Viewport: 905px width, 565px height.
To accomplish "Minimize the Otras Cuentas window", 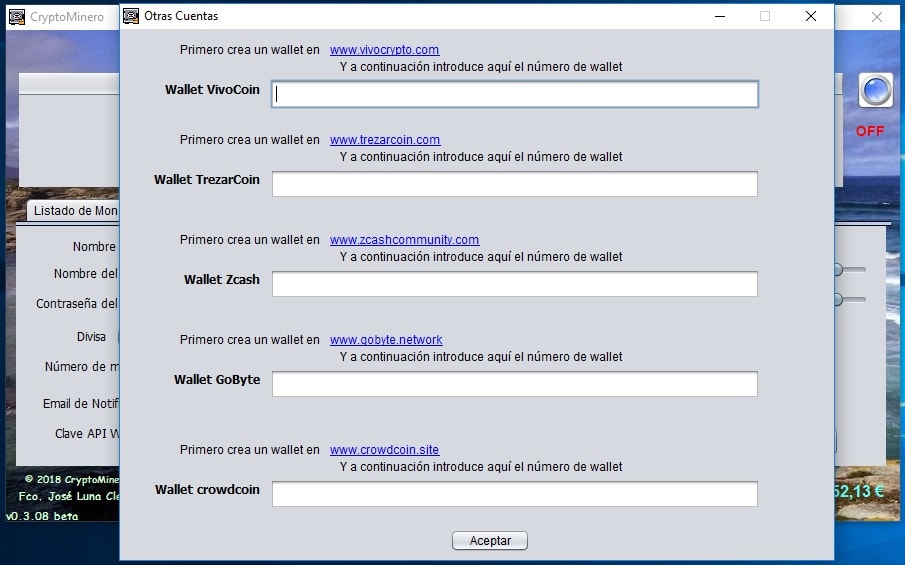I will coord(720,16).
